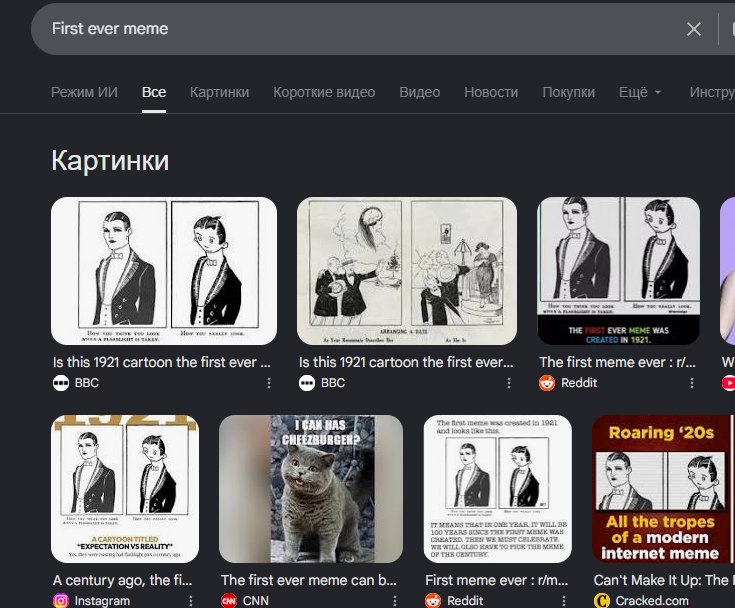Image resolution: width=735 pixels, height=608 pixels.
Task: Switch to the Новости tab
Action: coord(491,92)
